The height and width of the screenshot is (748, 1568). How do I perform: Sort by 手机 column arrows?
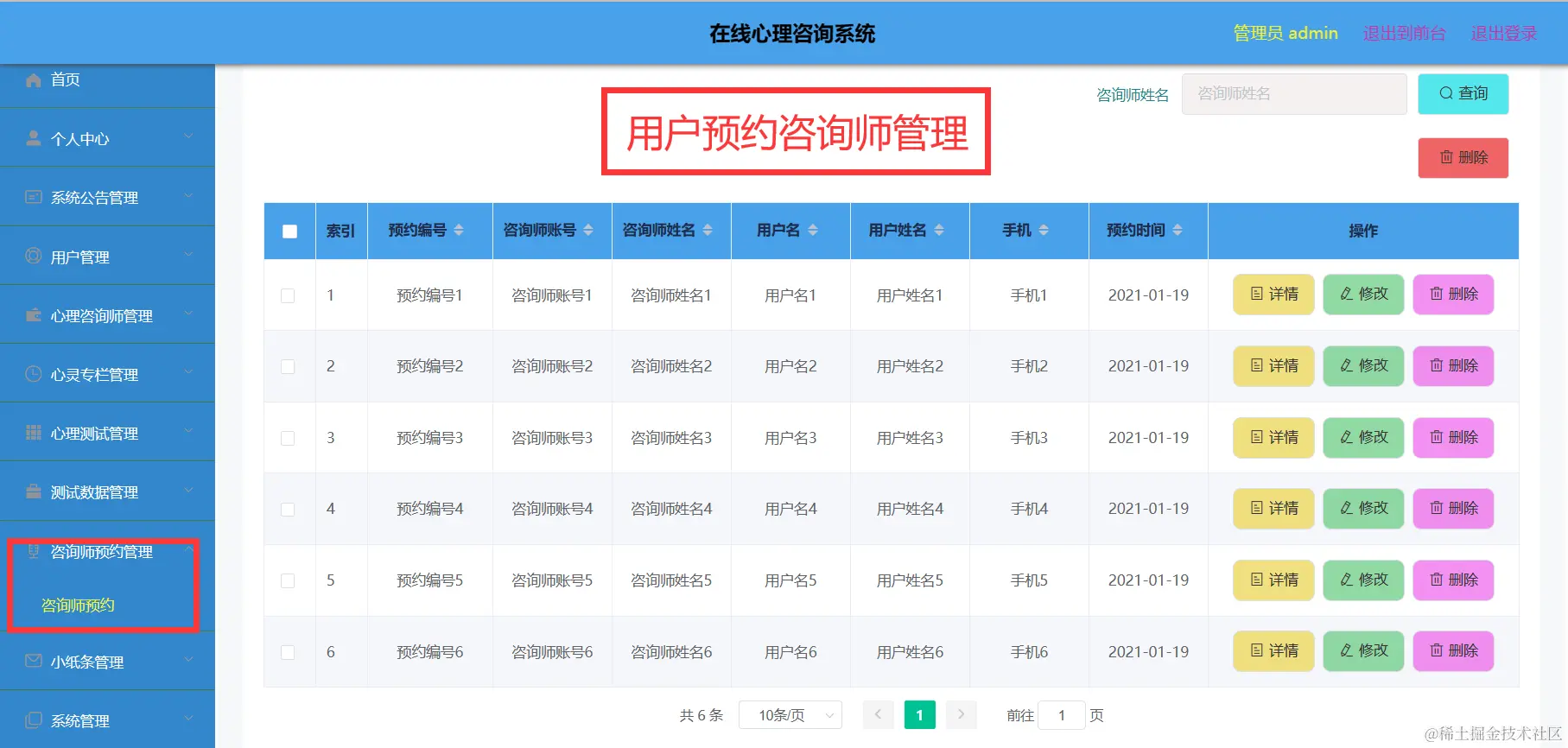click(1044, 230)
